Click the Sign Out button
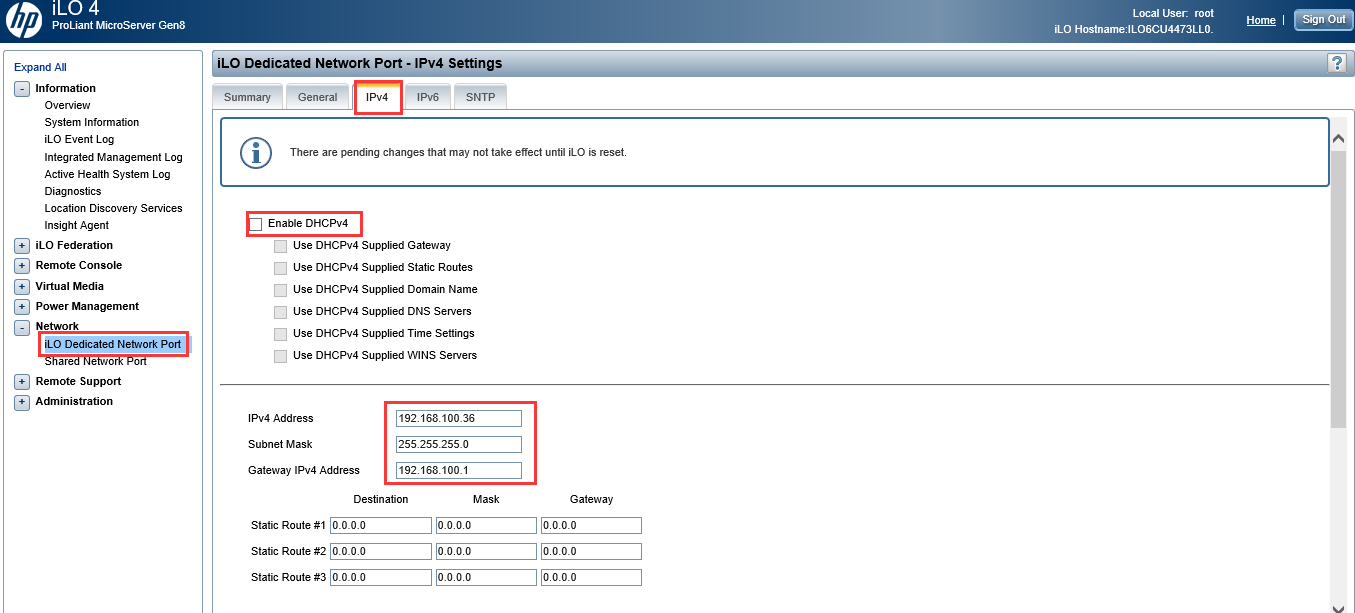Screen dimensions: 1355x613 tap(1324, 20)
